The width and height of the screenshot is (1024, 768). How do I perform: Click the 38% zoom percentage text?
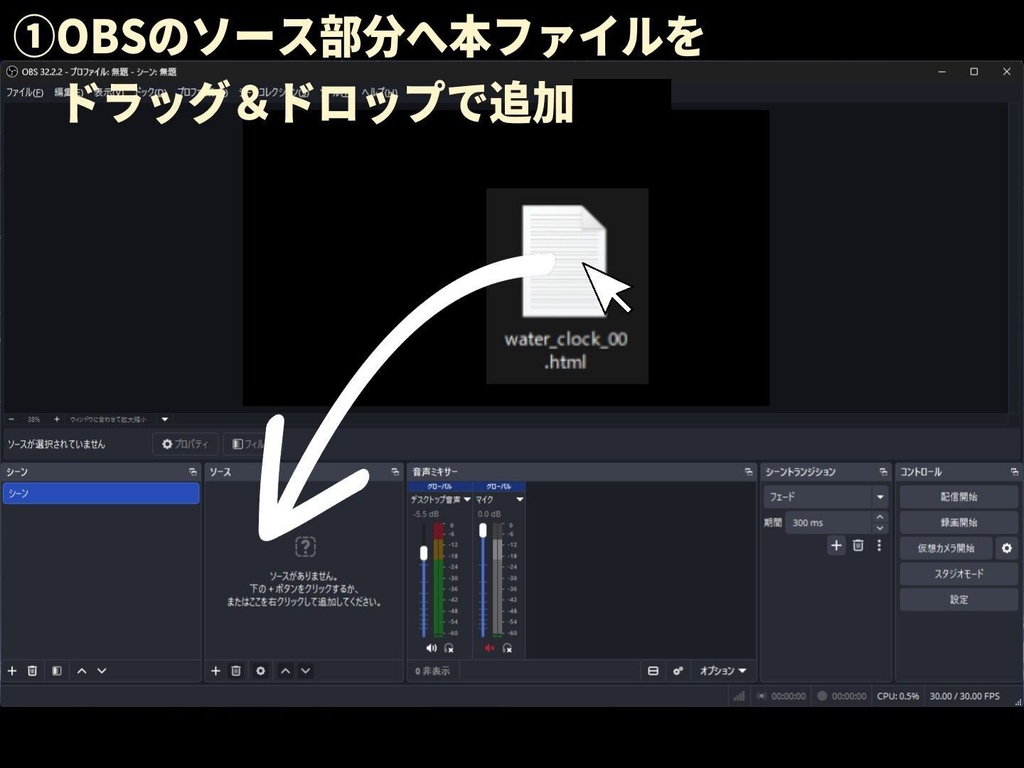34,419
